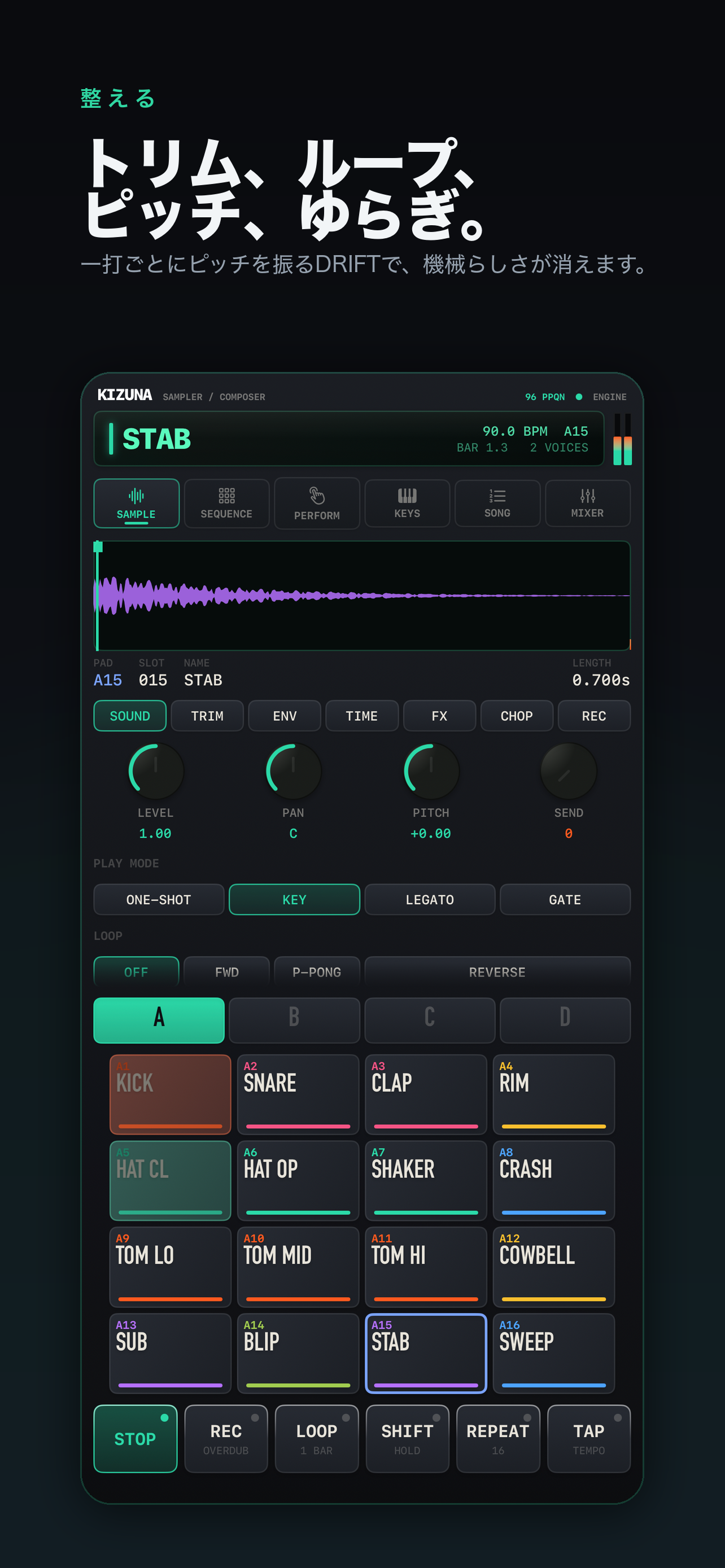The height and width of the screenshot is (1568, 725).
Task: Toggle REVERSE playback
Action: click(497, 971)
